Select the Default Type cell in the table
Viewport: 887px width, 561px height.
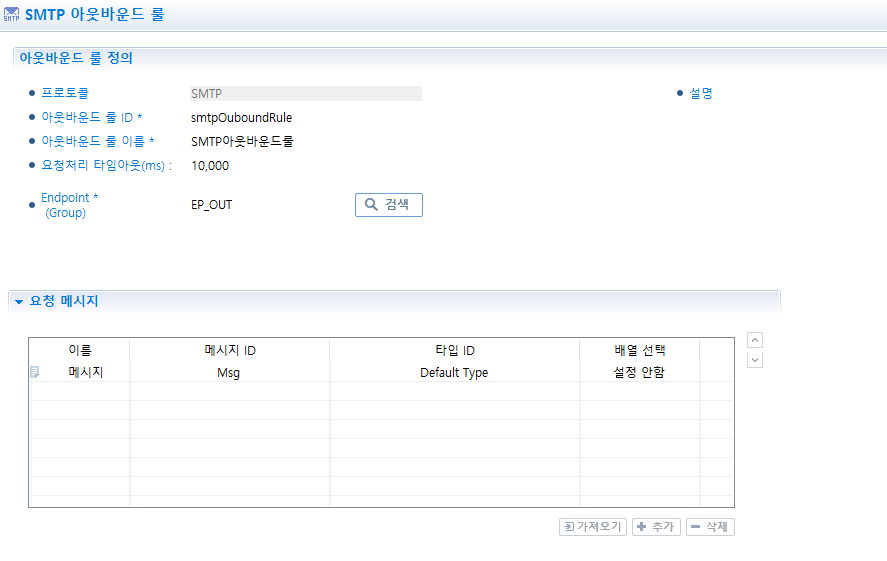[x=454, y=372]
